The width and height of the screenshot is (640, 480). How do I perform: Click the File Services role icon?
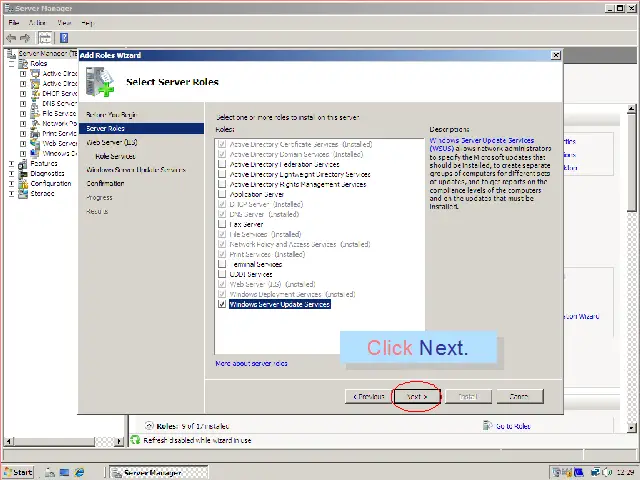tap(36, 113)
